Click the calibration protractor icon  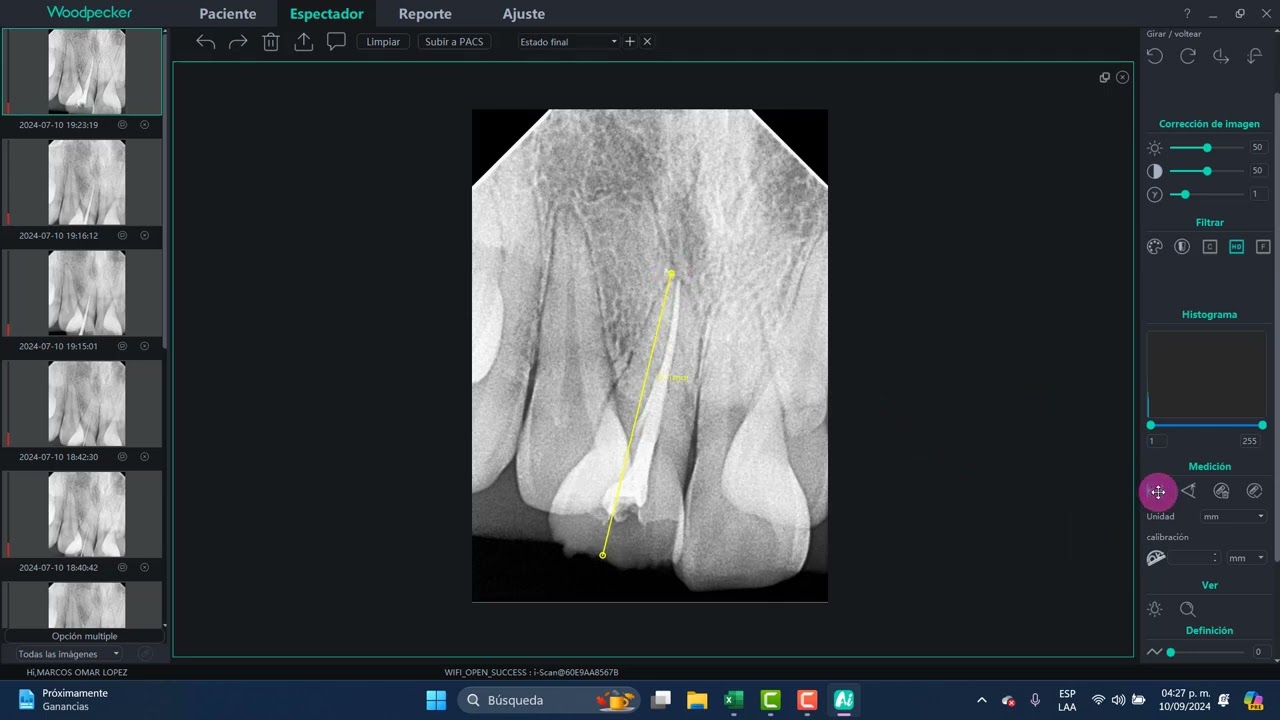(1156, 558)
